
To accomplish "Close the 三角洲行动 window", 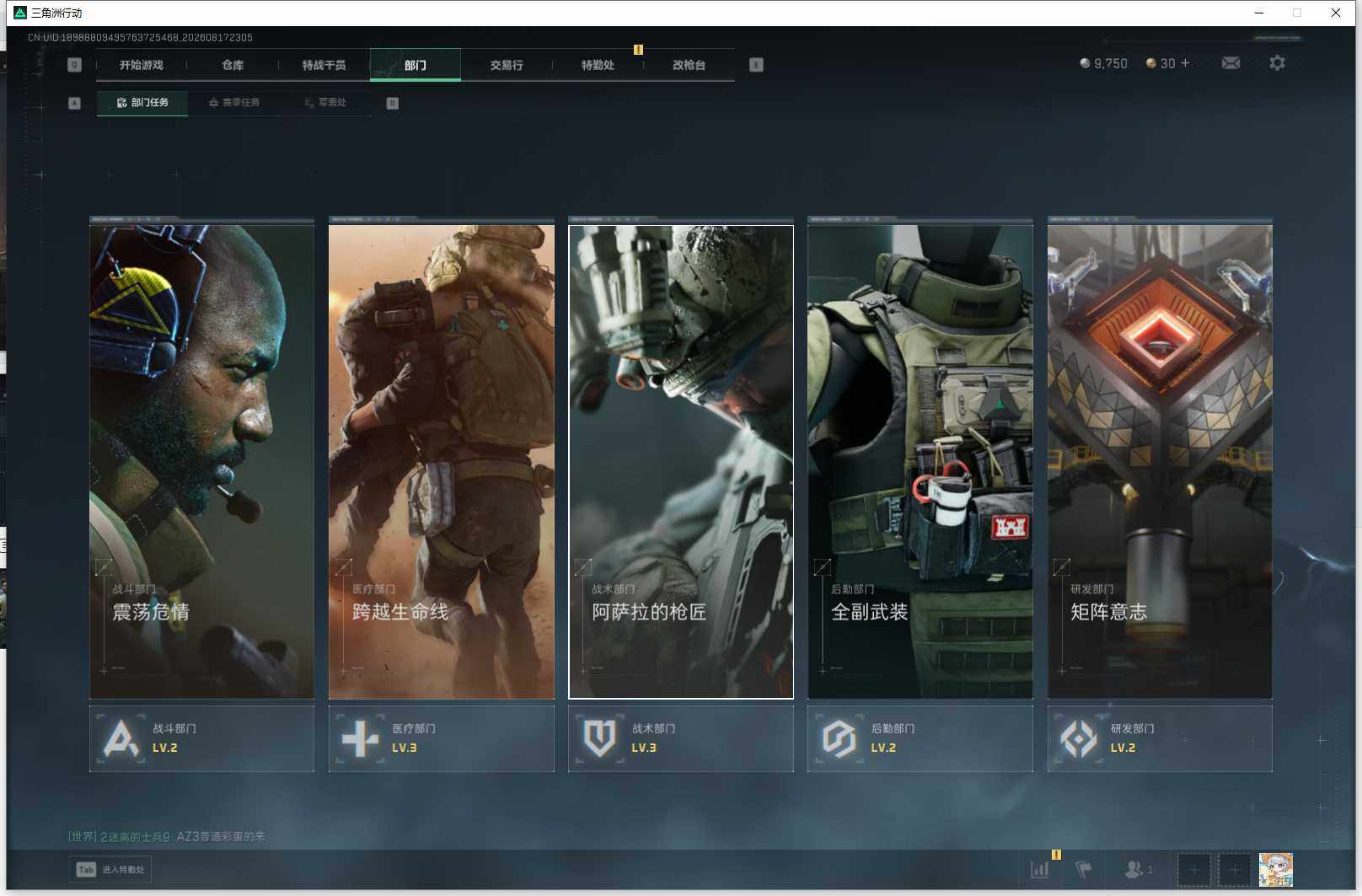I will pos(1336,13).
